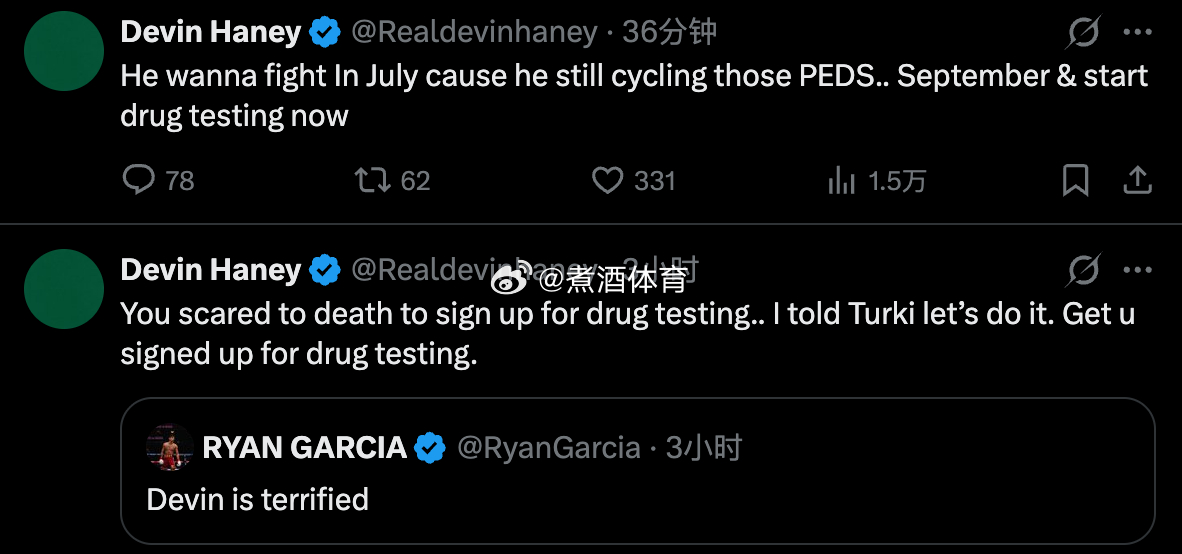Screen dimensions: 1182x554
Task: Open Grok icon on second tweet
Action: pyautogui.click(x=1082, y=271)
